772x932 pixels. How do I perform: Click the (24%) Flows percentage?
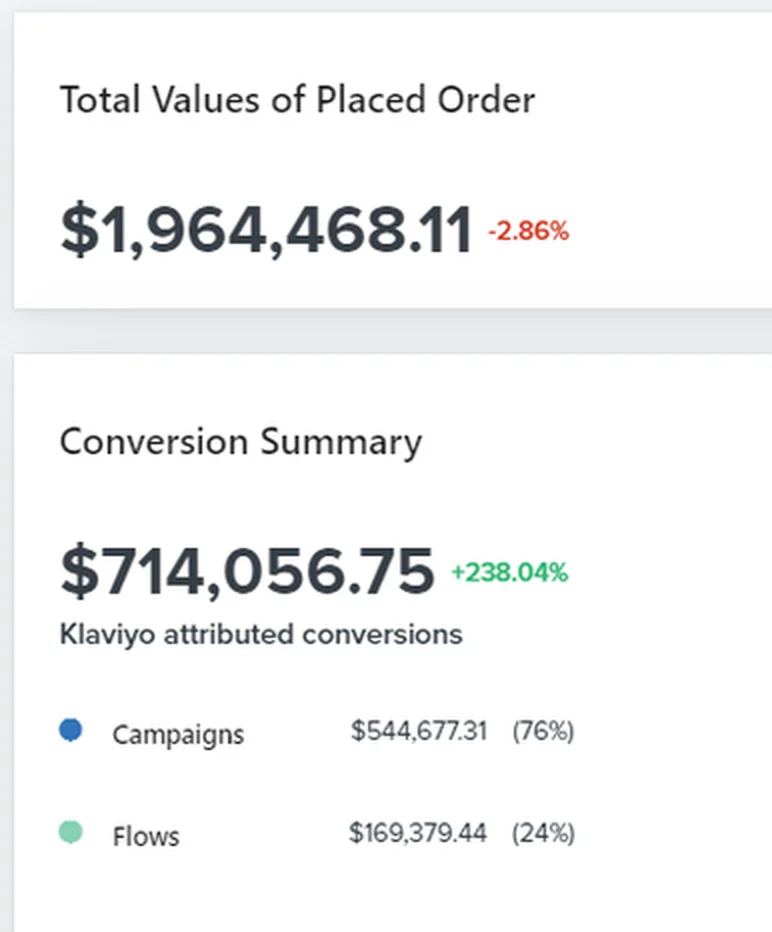543,833
